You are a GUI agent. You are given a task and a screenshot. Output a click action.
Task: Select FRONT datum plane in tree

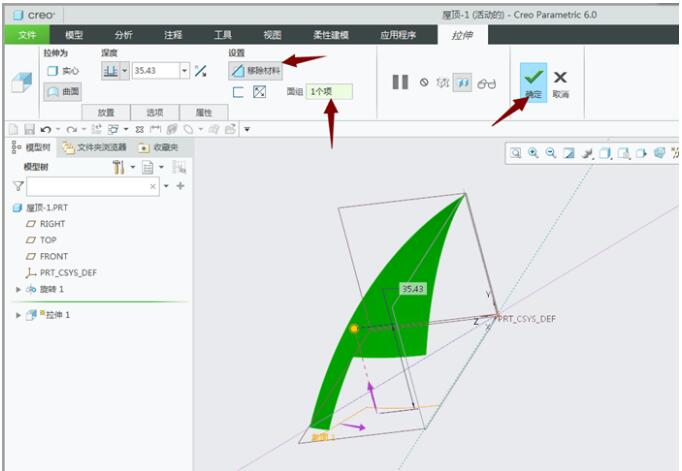47,256
